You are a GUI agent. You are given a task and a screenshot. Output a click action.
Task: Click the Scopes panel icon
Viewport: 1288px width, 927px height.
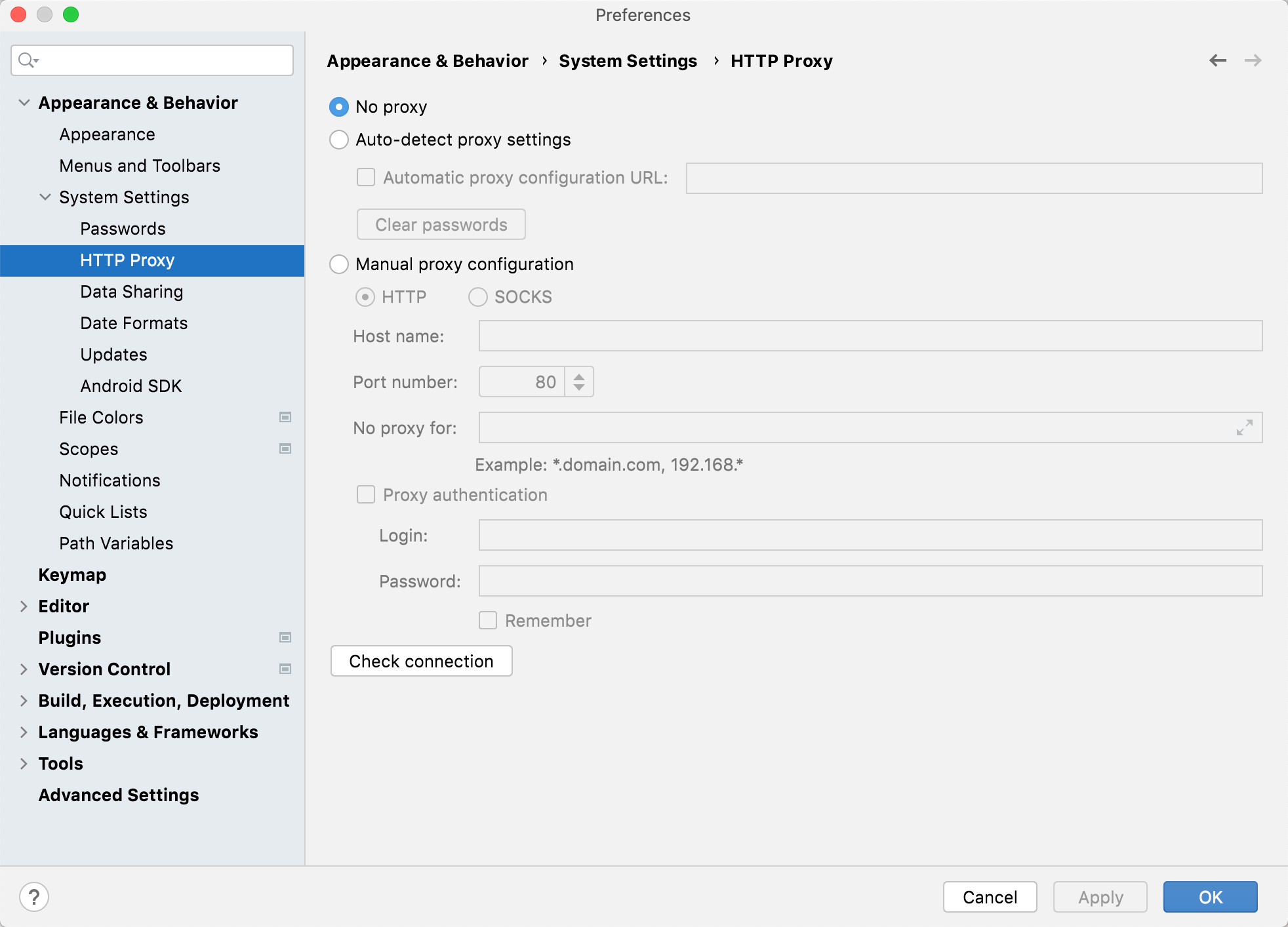(x=285, y=448)
